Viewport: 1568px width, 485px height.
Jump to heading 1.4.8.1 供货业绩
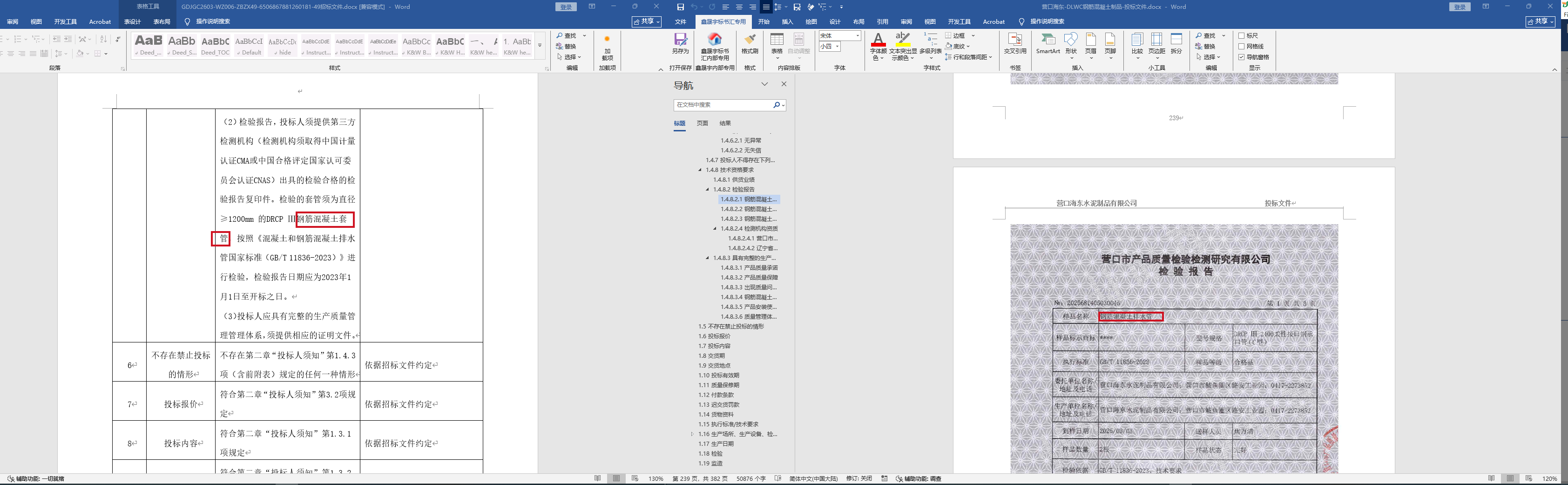734,180
